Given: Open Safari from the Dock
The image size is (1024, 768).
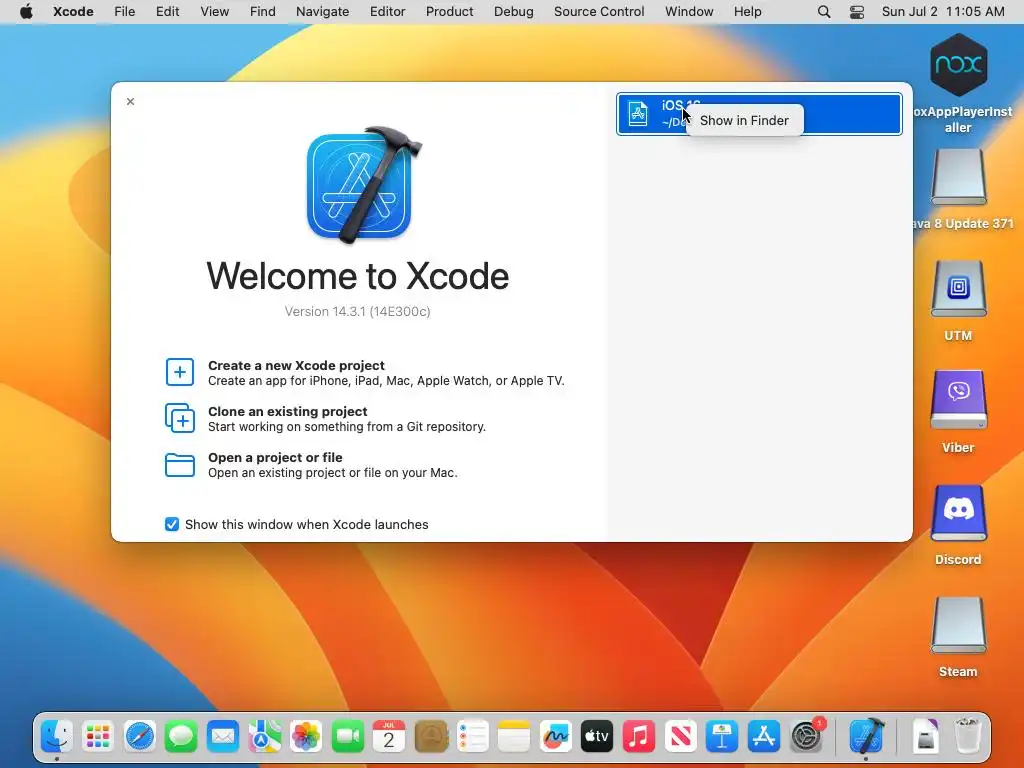Looking at the screenshot, I should pos(140,737).
